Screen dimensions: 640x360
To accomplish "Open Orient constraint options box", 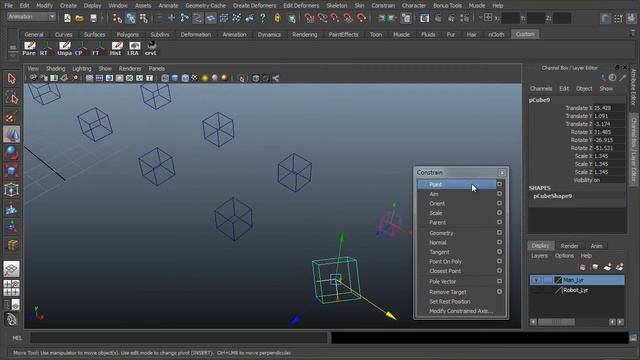I will tap(499, 203).
